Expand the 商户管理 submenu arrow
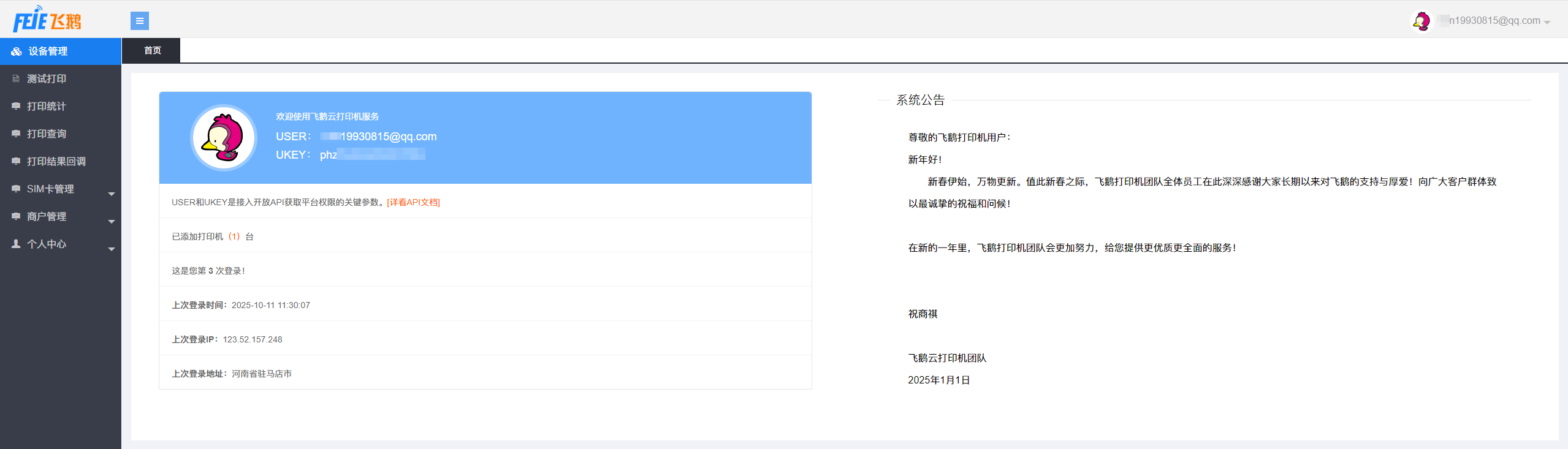 pos(112,221)
